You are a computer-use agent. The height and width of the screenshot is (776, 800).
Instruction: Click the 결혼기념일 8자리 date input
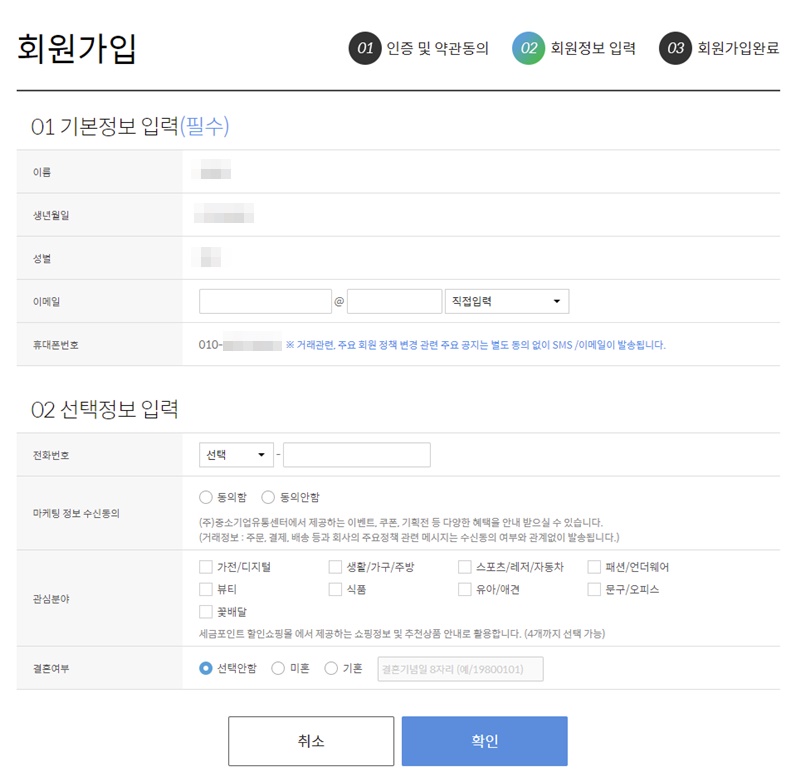click(461, 669)
